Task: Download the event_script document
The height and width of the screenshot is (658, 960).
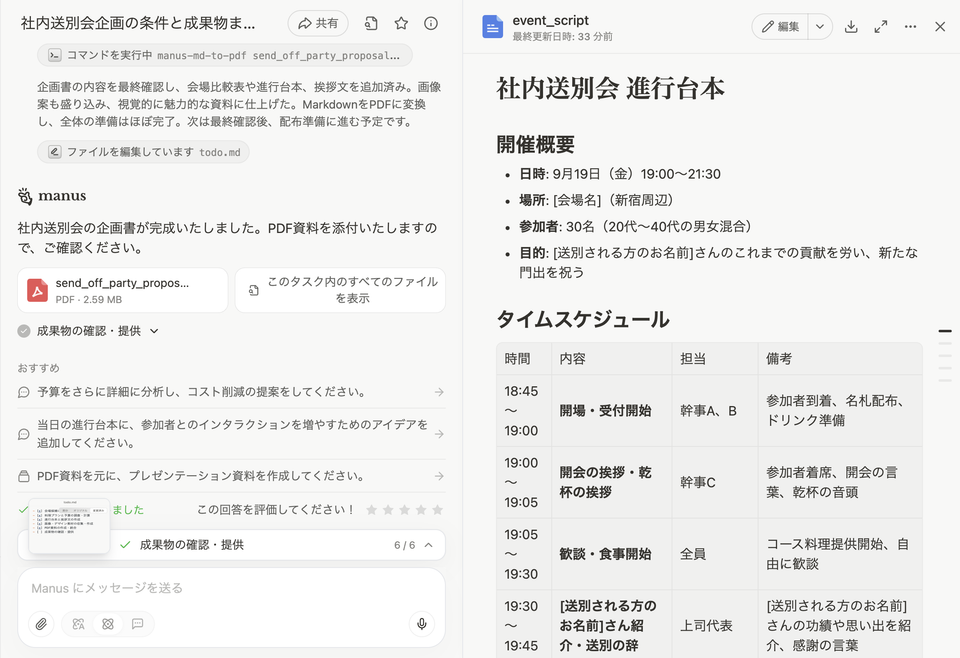Action: click(851, 27)
